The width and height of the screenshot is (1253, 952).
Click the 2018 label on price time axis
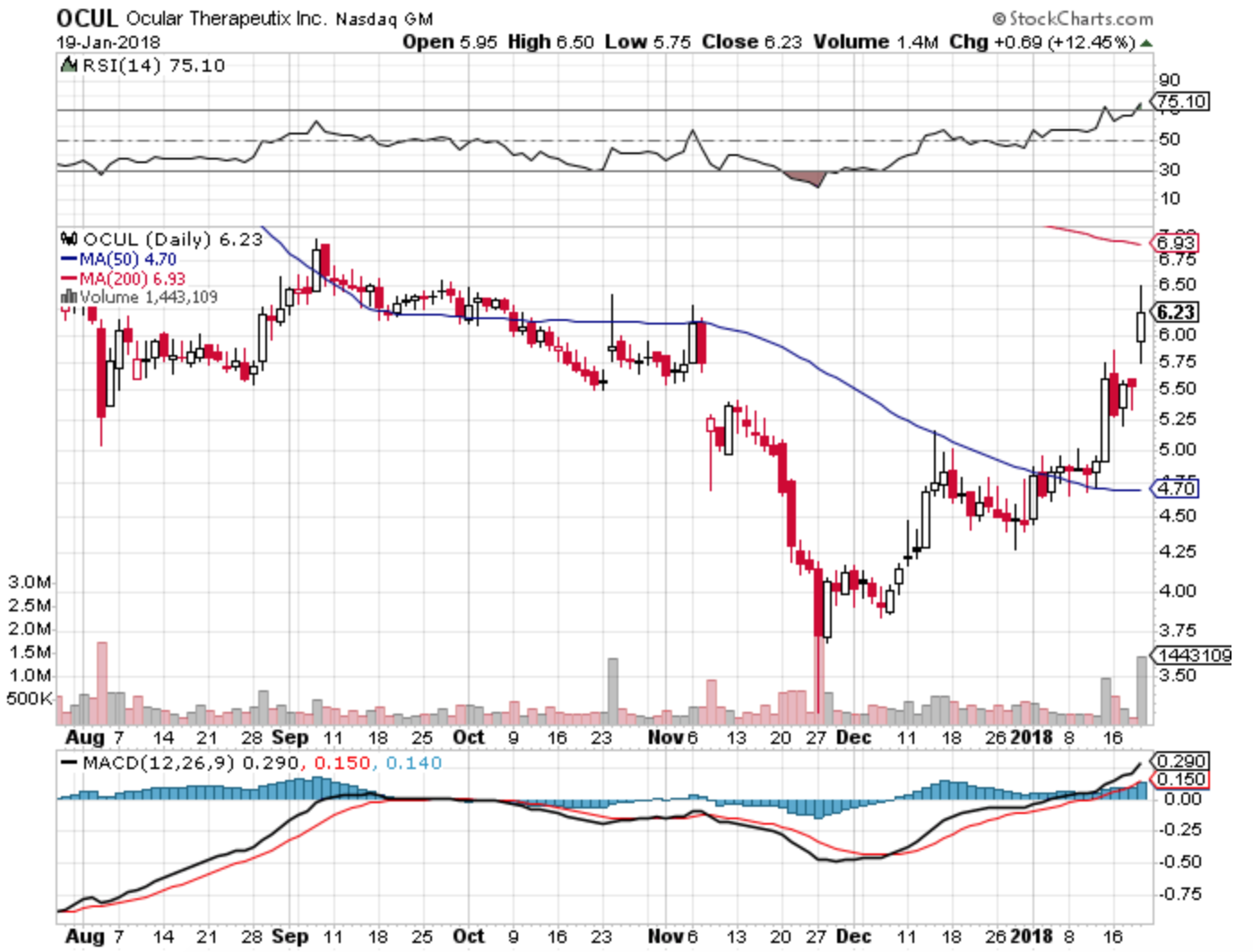[x=1032, y=737]
